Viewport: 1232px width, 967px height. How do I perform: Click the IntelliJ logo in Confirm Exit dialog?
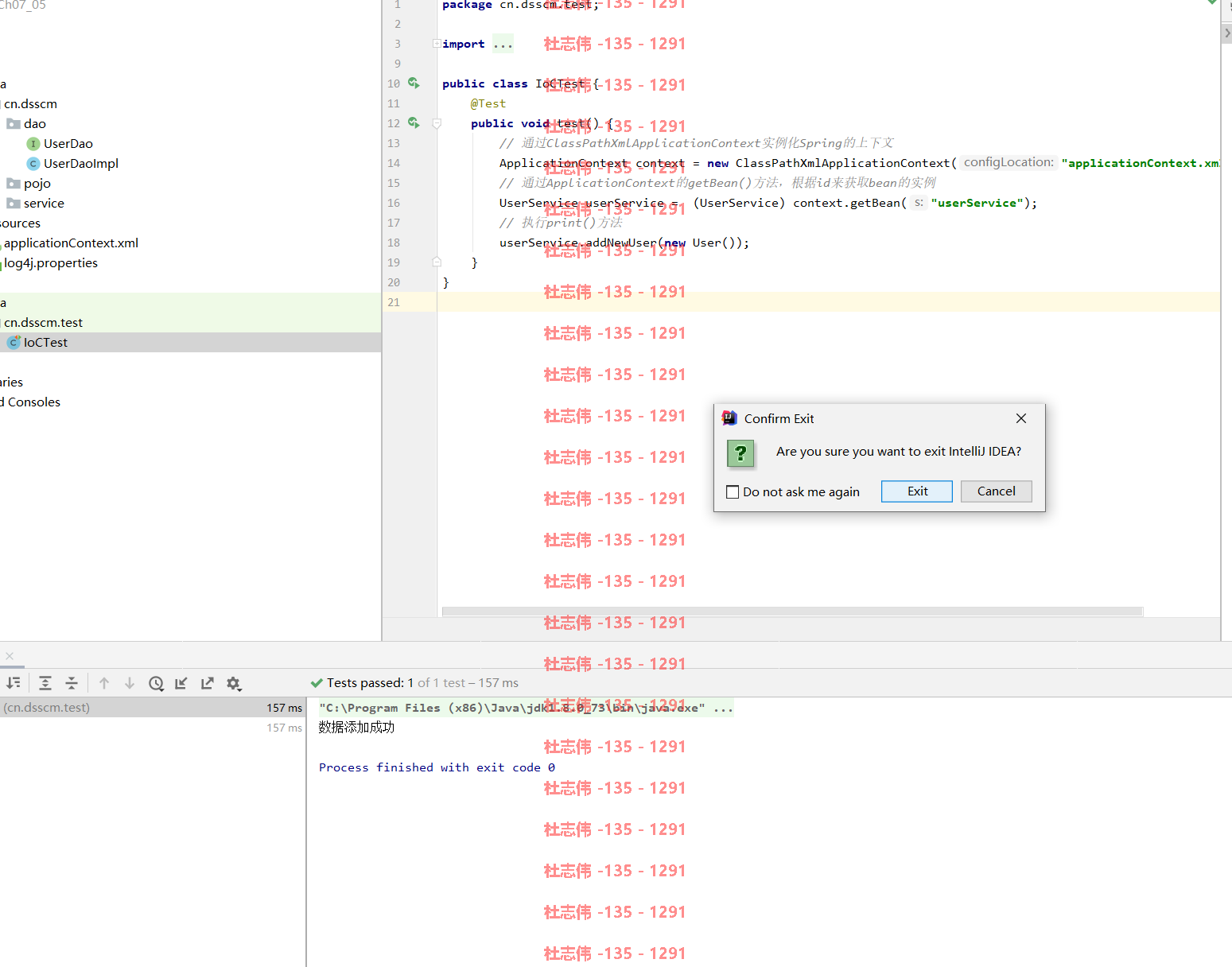pos(729,418)
